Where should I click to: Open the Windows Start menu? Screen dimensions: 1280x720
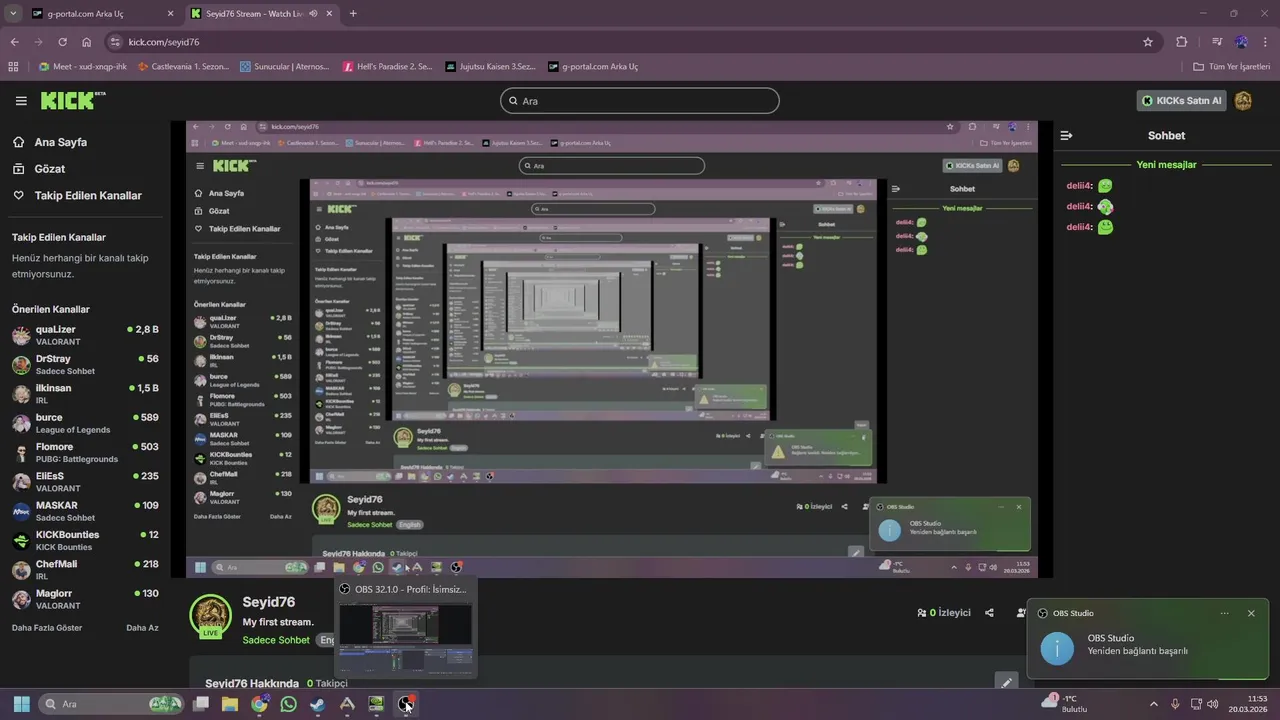21,704
